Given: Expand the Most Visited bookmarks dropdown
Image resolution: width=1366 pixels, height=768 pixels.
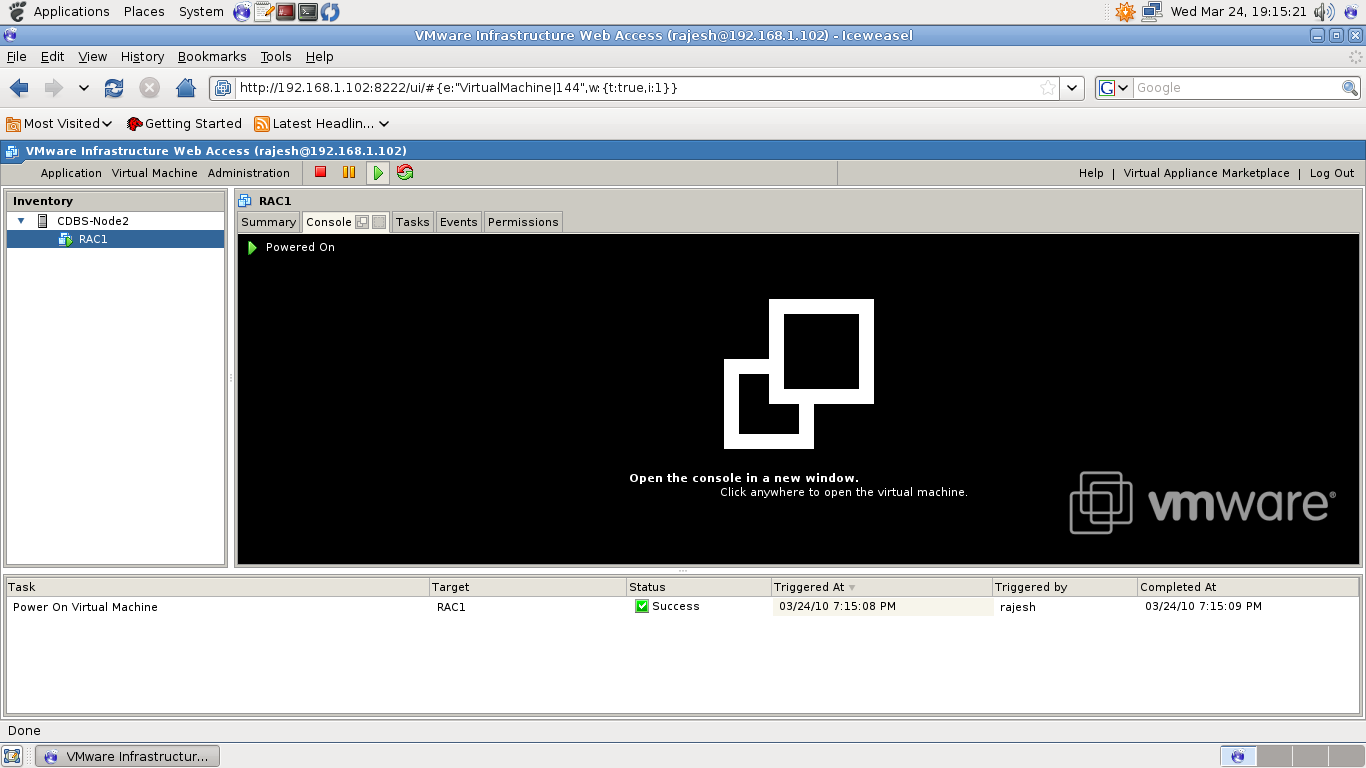Looking at the screenshot, I should [x=107, y=124].
